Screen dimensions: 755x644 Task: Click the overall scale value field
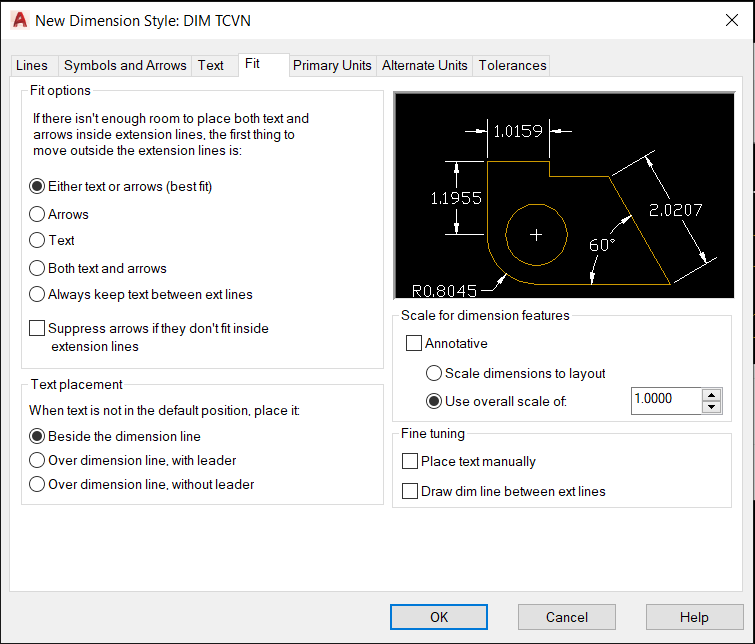click(666, 400)
